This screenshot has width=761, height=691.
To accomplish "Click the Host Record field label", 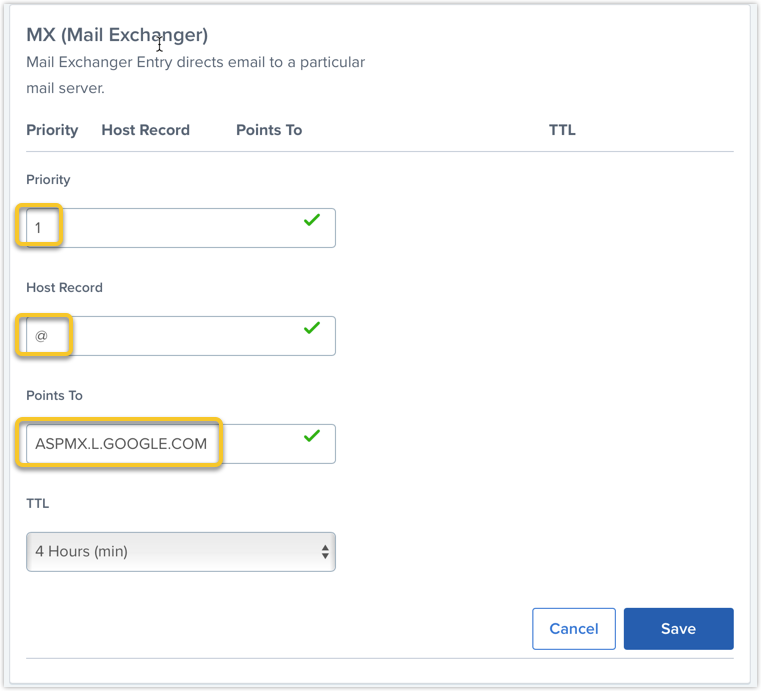I will tap(64, 288).
